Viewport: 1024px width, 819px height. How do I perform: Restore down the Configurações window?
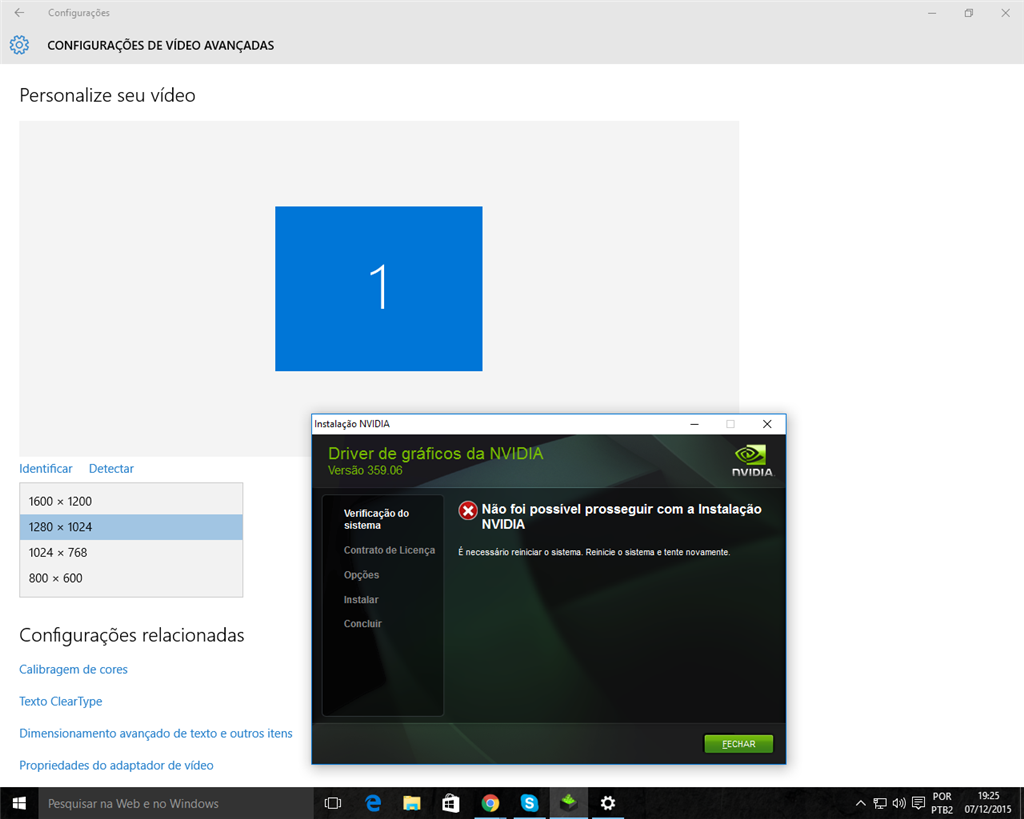968,13
